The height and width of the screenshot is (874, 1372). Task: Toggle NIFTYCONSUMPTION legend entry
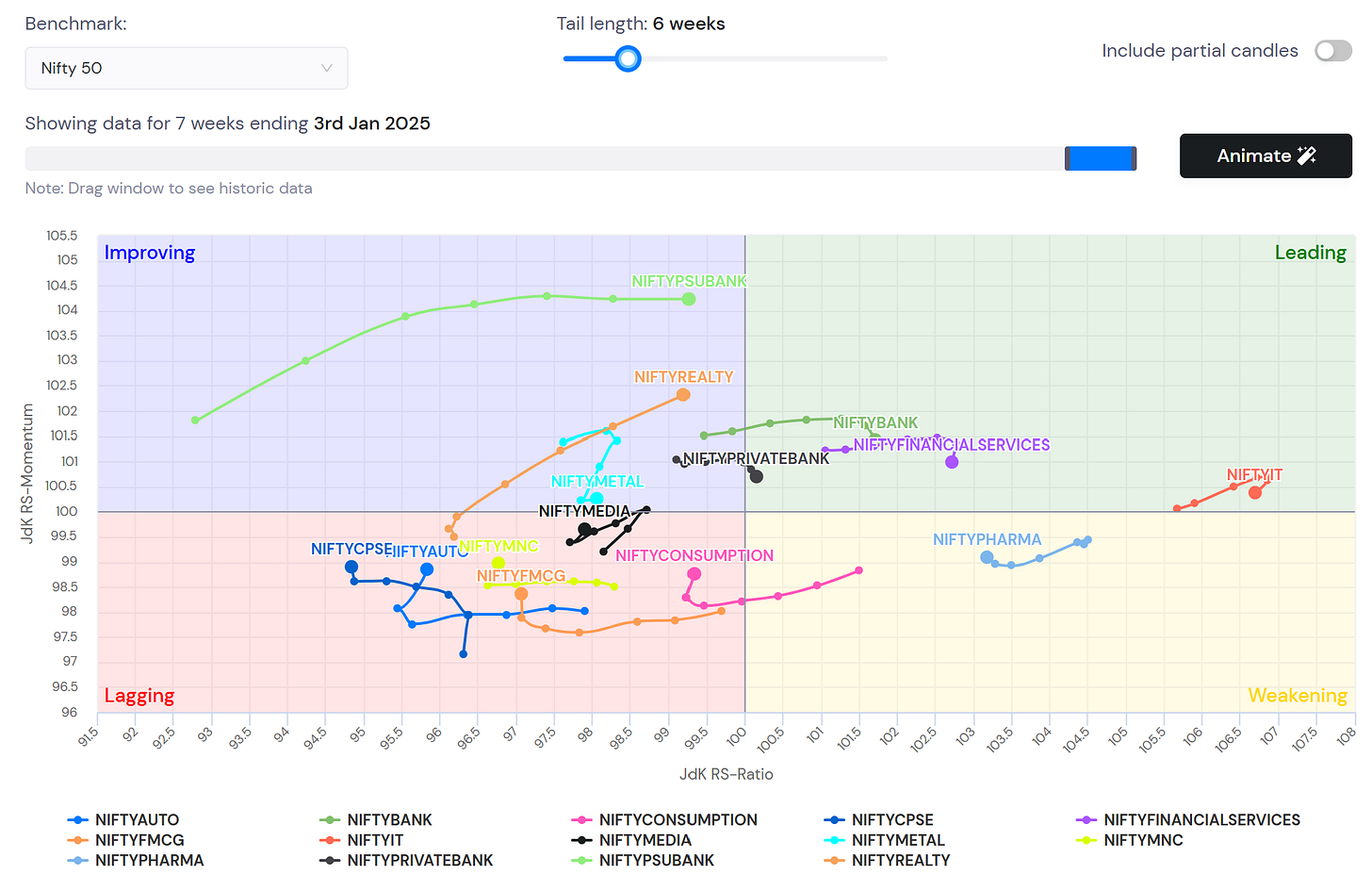point(664,820)
